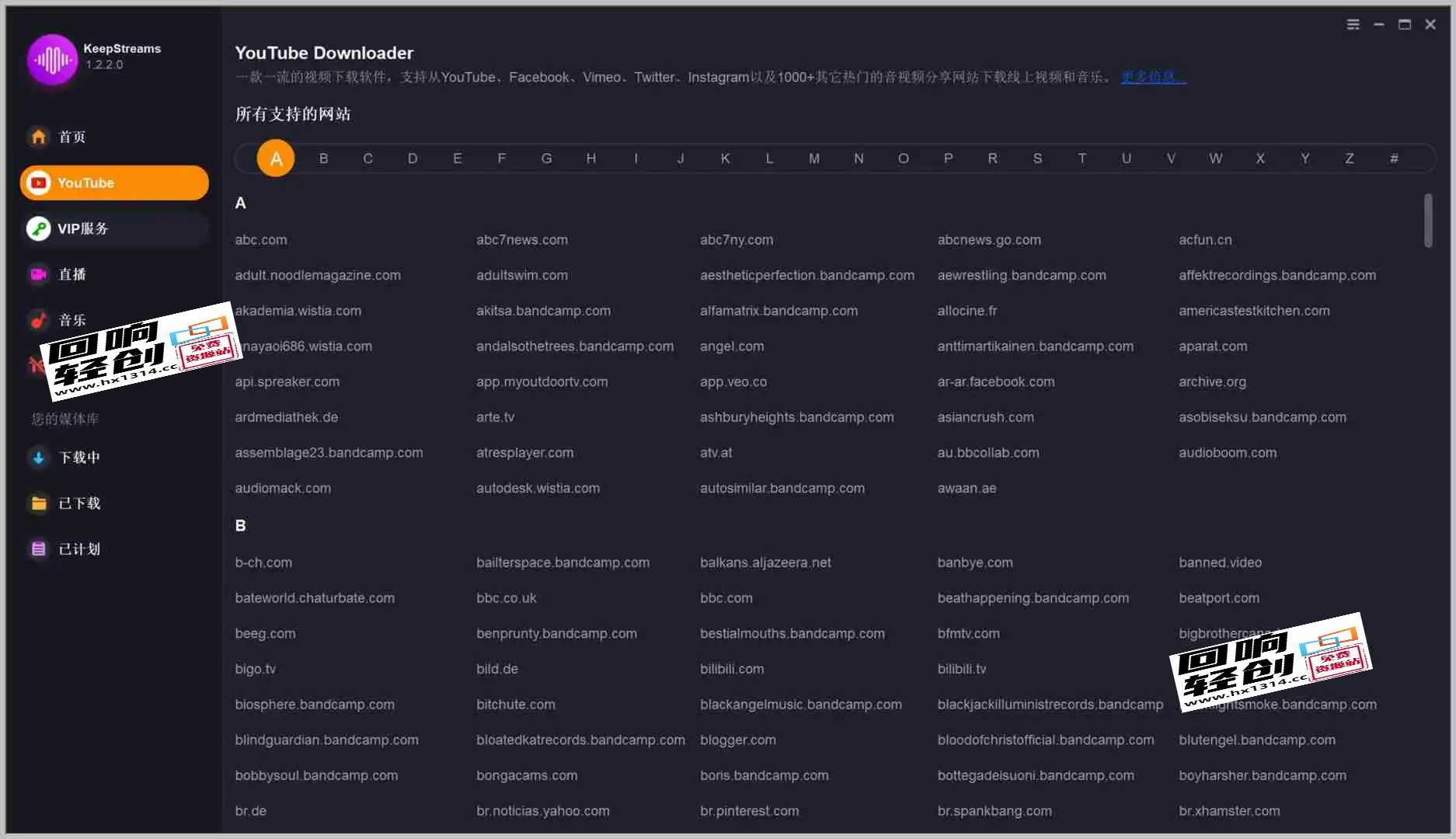Click archive.org entry
Image resolution: width=1456 pixels, height=839 pixels.
click(x=1212, y=382)
